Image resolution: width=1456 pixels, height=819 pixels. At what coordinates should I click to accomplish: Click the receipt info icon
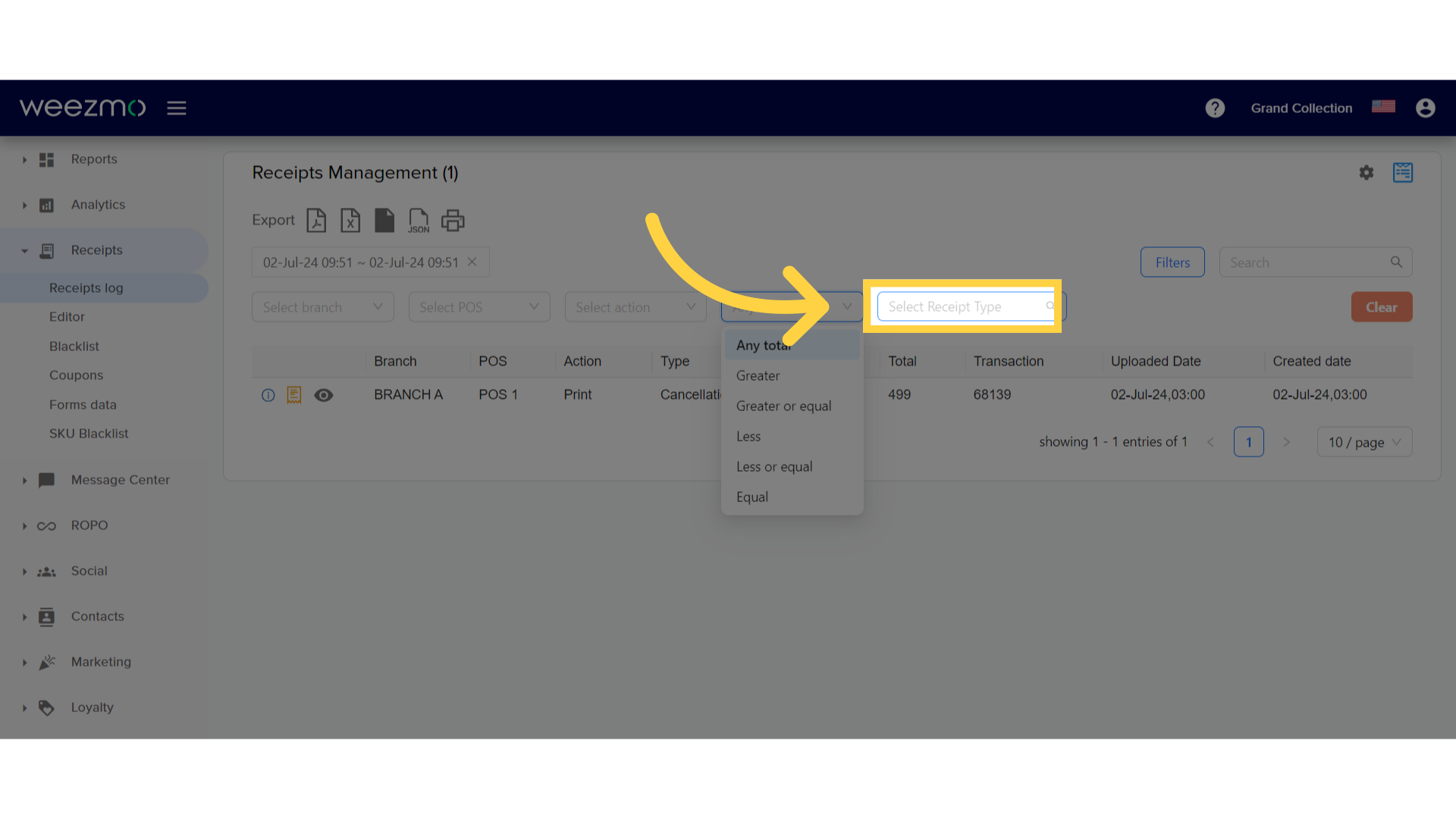click(267, 394)
